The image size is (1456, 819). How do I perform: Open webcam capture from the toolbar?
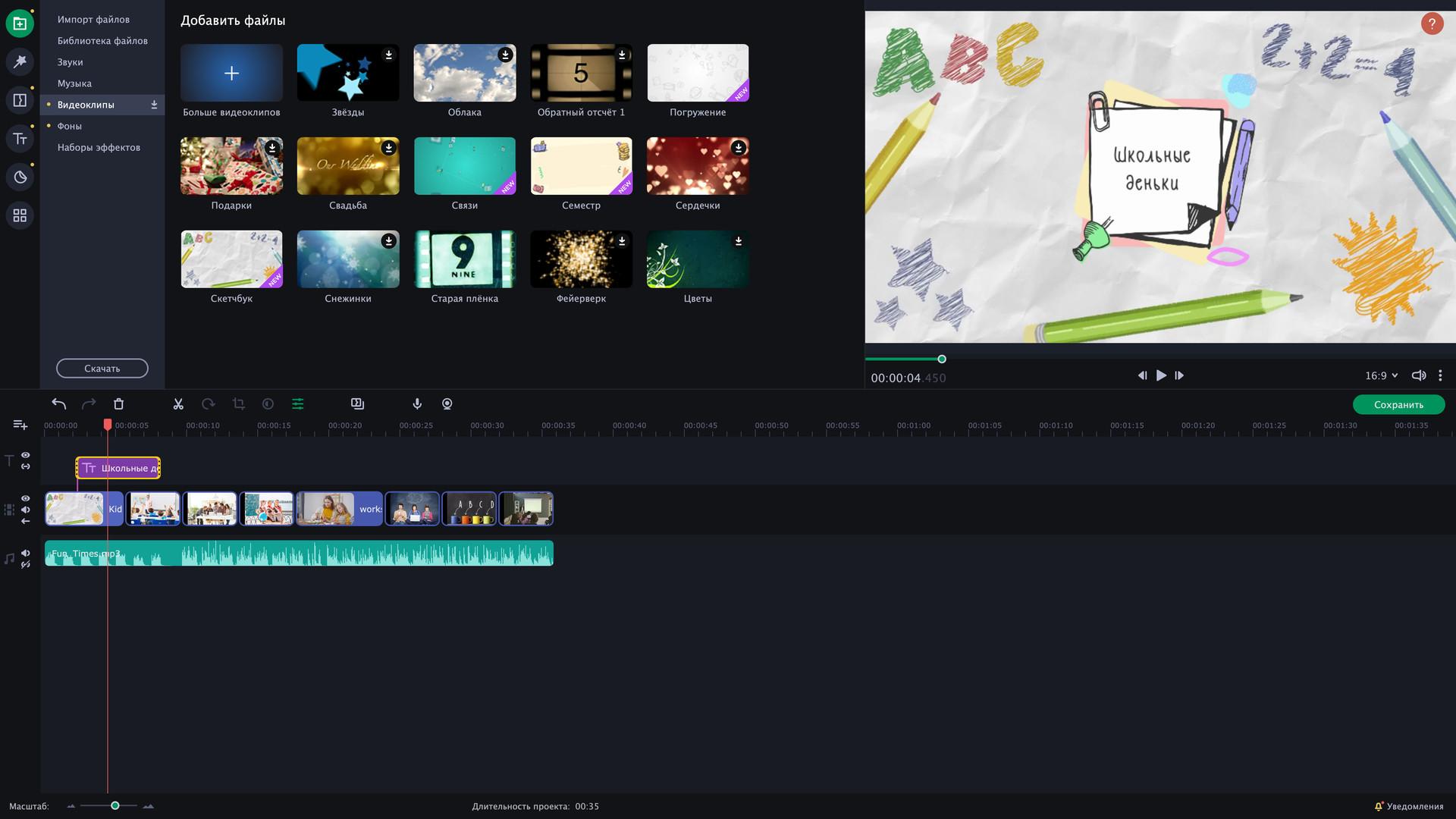click(x=447, y=404)
